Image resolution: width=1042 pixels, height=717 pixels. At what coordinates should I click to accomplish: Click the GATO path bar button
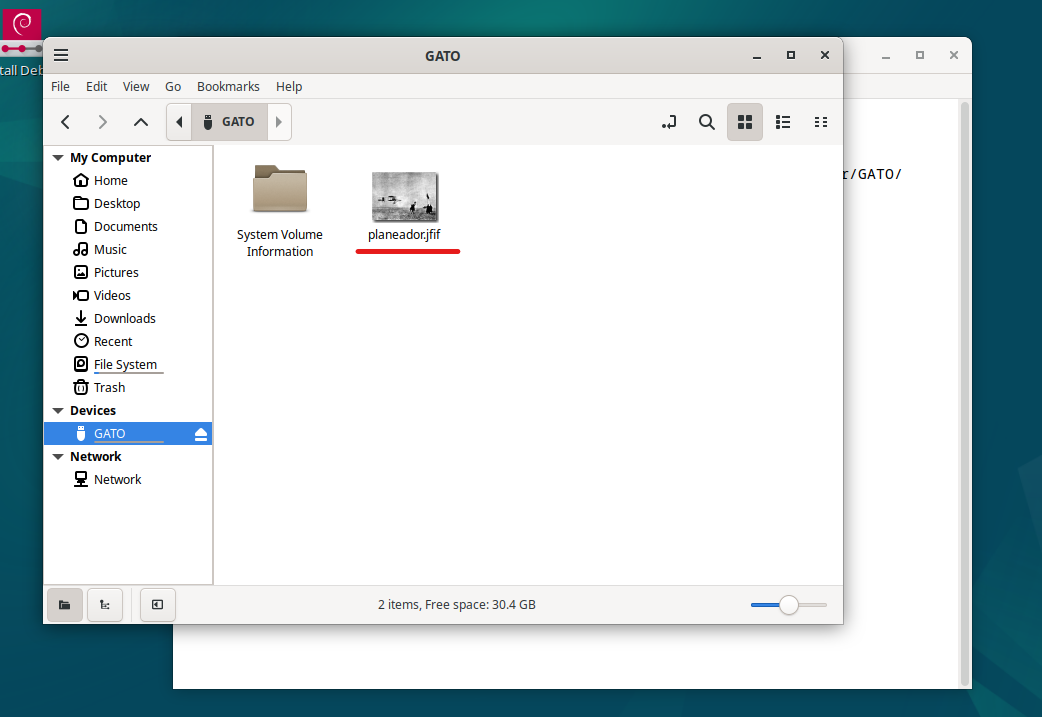point(229,122)
